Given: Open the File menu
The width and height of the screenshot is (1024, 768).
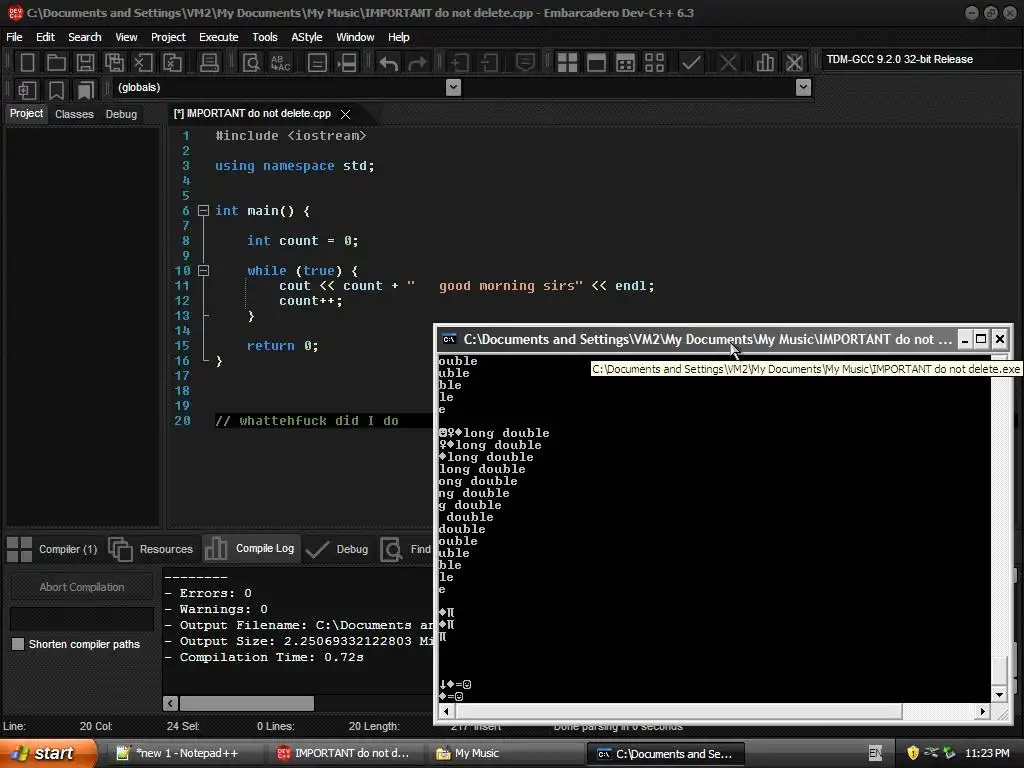Looking at the screenshot, I should 14,37.
